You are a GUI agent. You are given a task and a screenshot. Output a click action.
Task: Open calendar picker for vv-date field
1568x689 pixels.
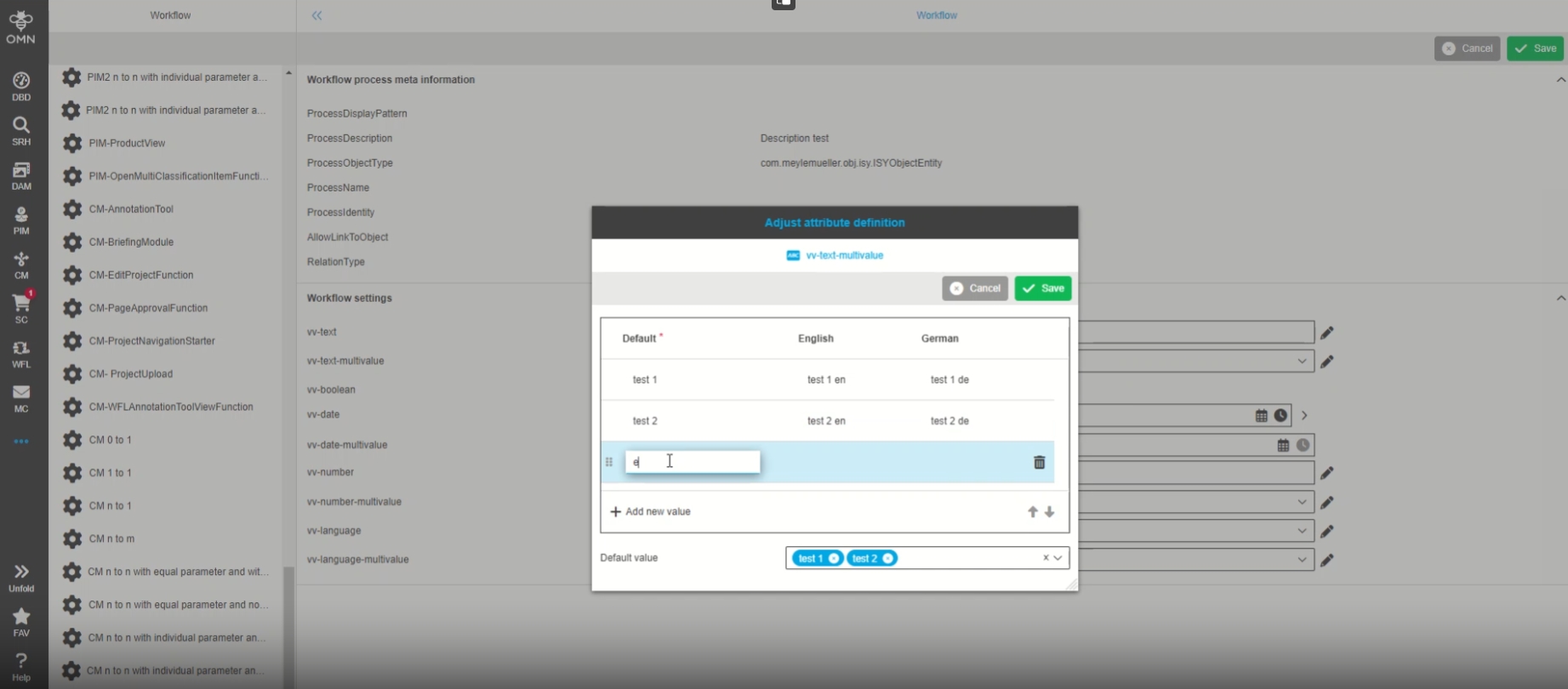(1261, 416)
